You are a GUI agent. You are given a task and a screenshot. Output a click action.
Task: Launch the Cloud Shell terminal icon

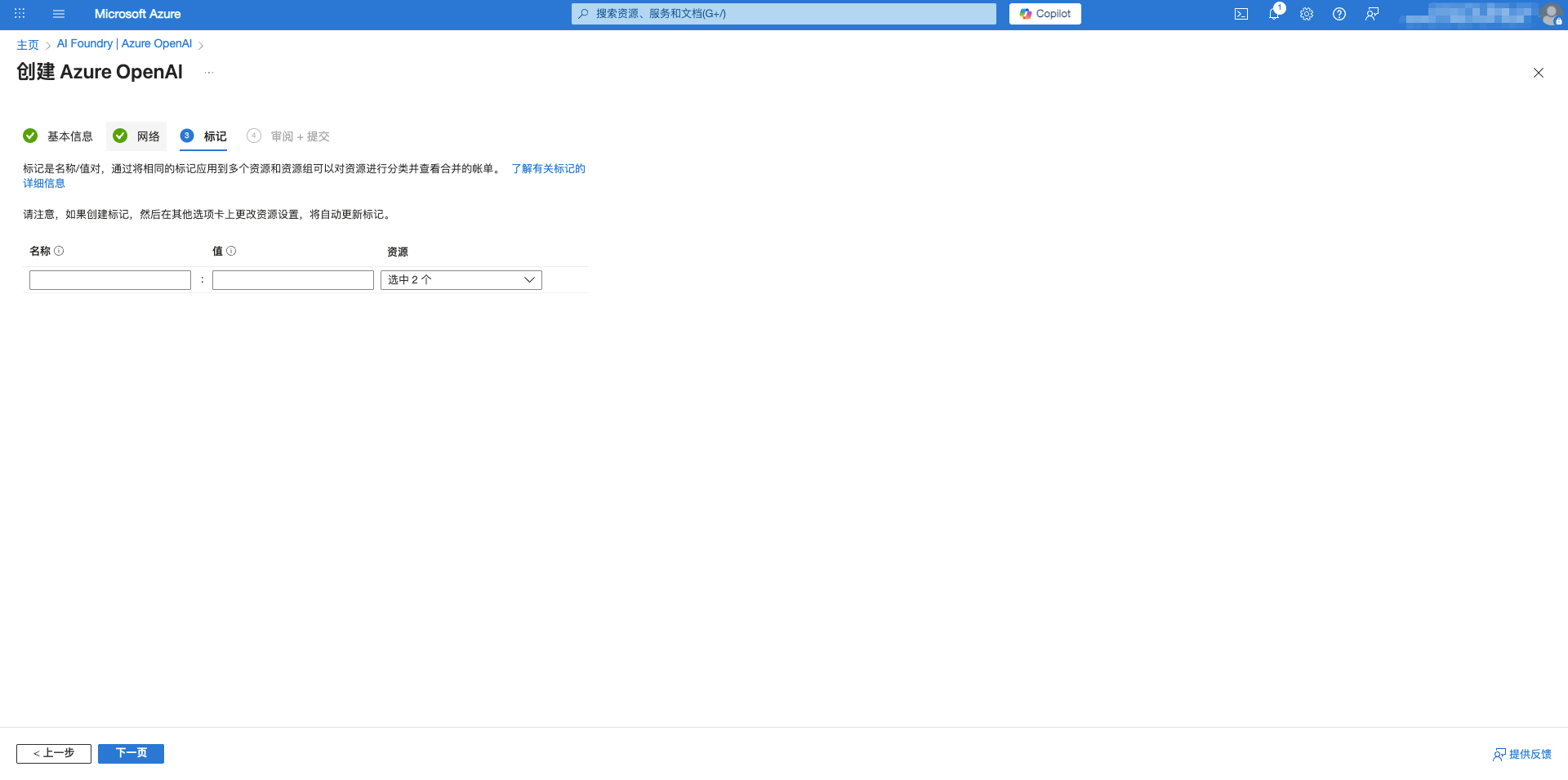[1241, 14]
